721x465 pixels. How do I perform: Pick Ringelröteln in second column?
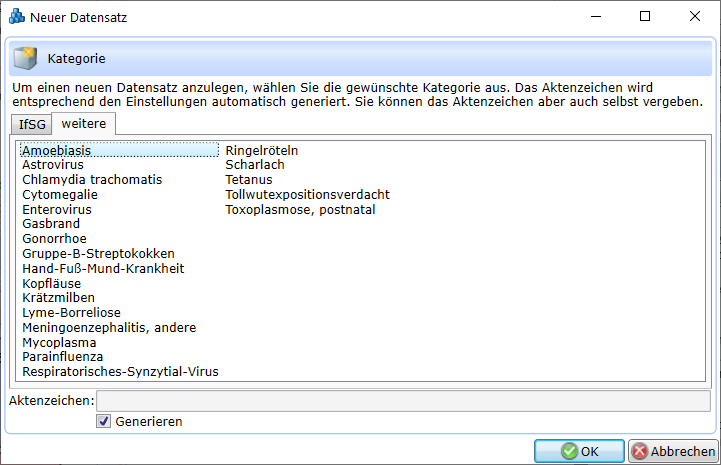point(262,150)
